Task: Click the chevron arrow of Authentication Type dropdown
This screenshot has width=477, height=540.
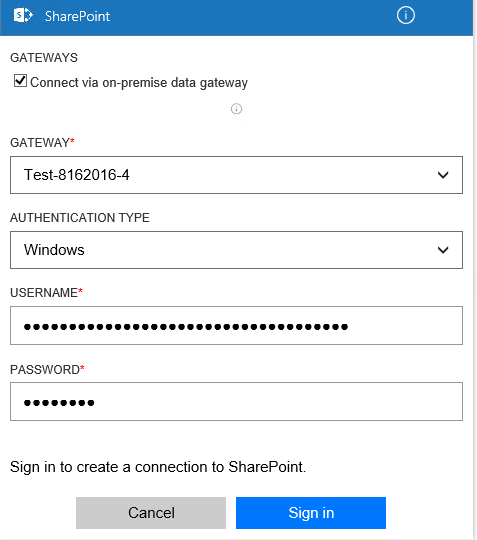Action: [443, 250]
